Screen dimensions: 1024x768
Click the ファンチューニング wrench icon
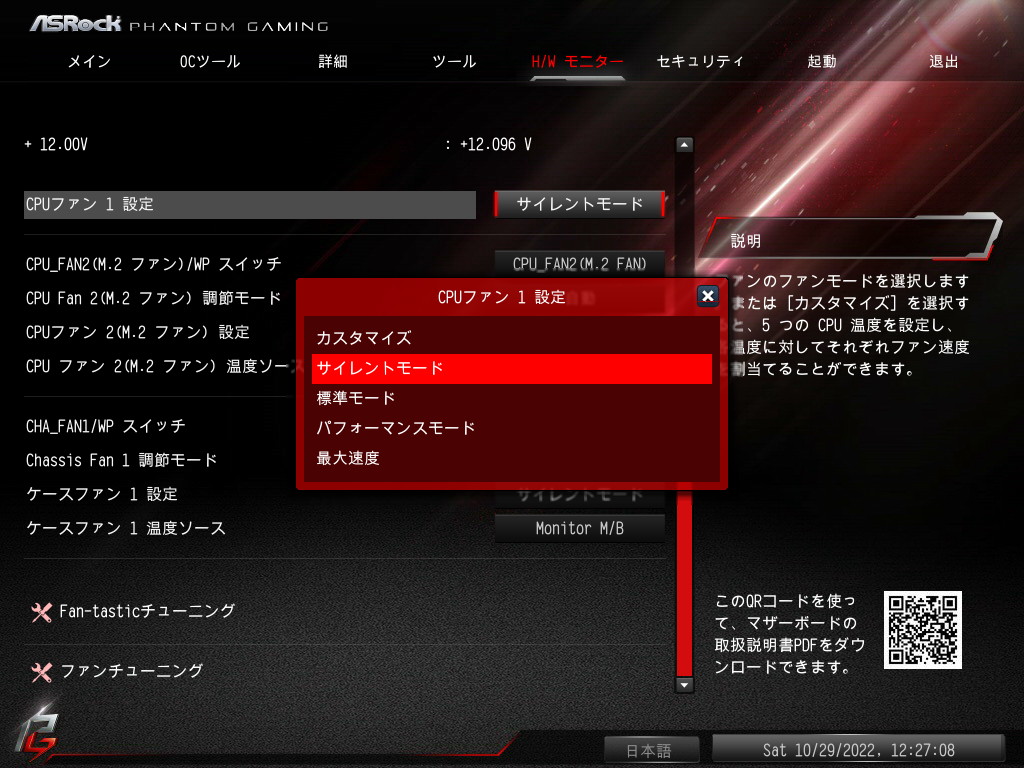pyautogui.click(x=42, y=671)
